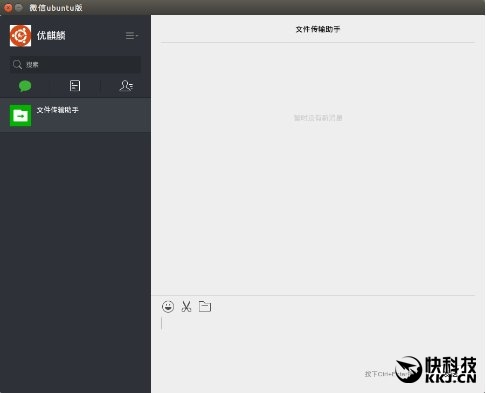Screen dimensions: 486x393
Task: Click the send hint text at bottom
Action: [387, 374]
